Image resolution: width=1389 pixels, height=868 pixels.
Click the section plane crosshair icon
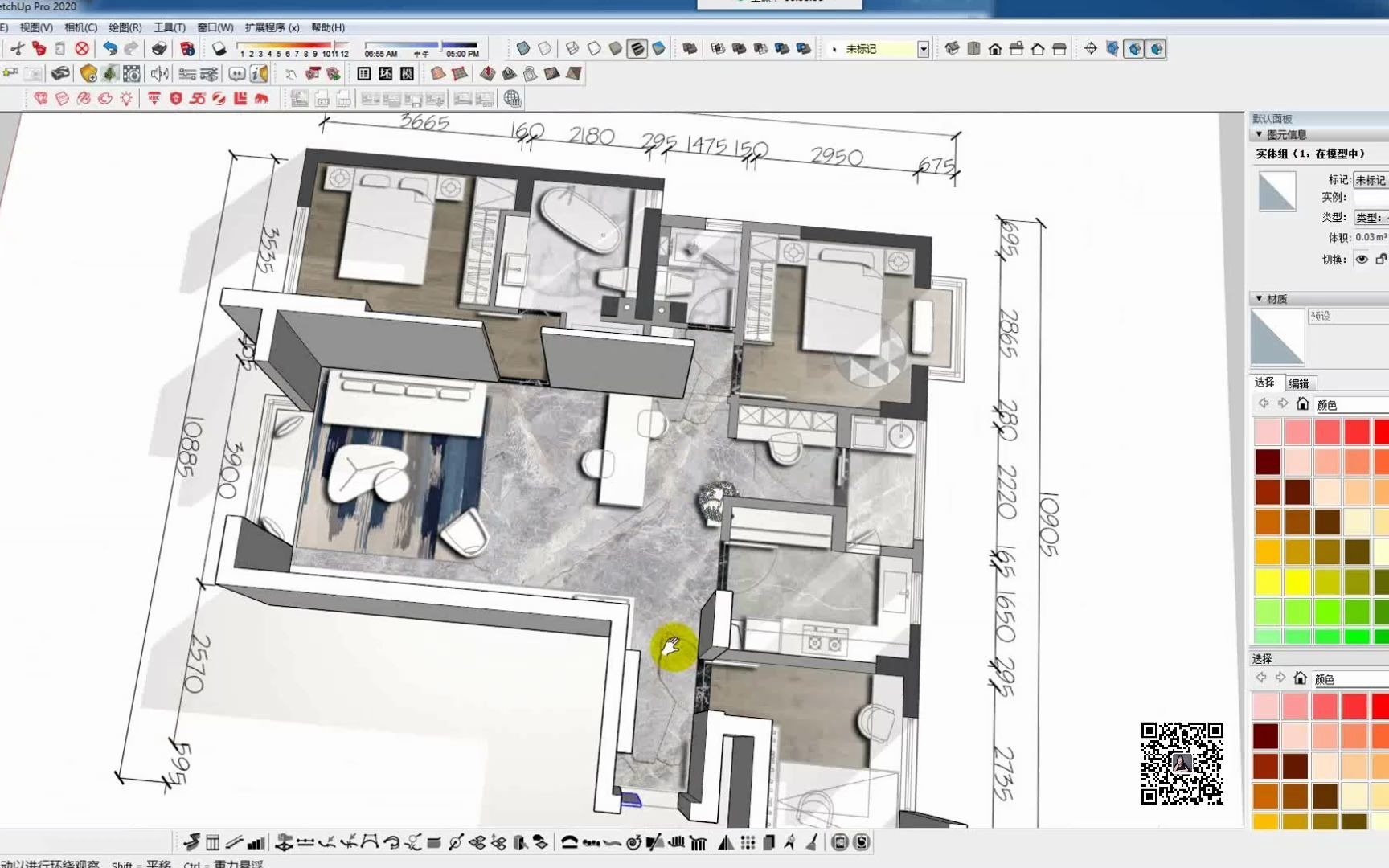point(1091,49)
